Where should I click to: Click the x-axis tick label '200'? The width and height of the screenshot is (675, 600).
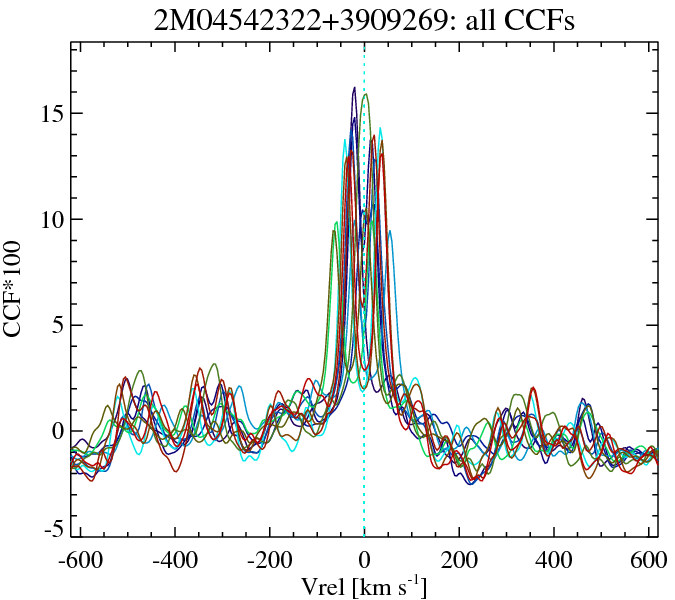(459, 559)
